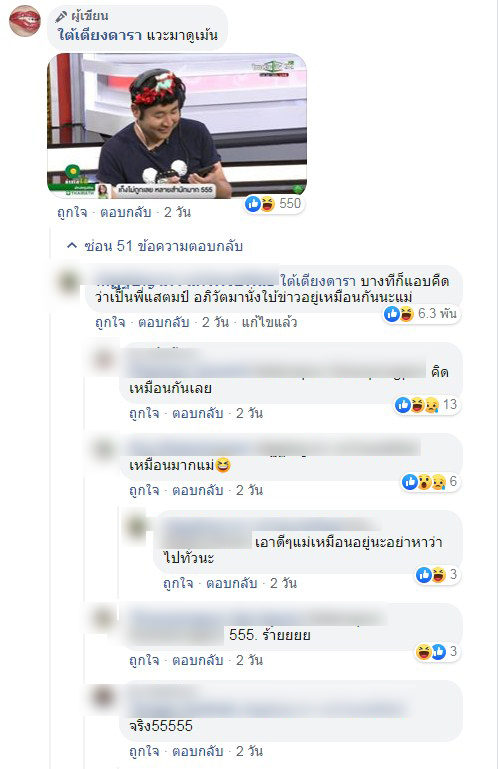
Task: Open 2 วัน timestamp under 555. ร้ายยยย
Action: (x=249, y=660)
